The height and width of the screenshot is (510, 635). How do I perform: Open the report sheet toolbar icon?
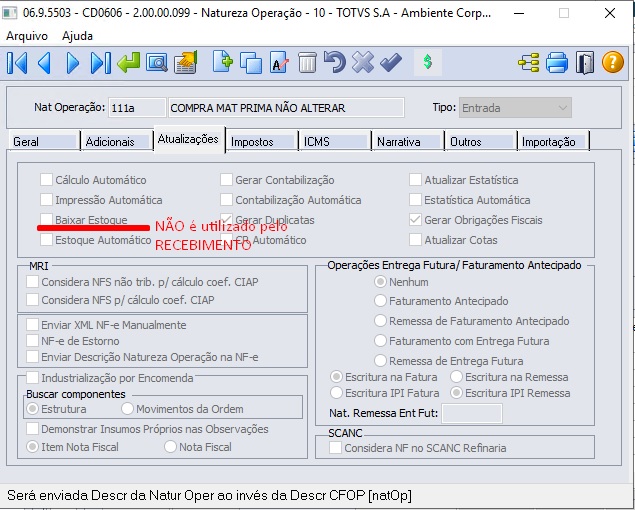pos(185,62)
